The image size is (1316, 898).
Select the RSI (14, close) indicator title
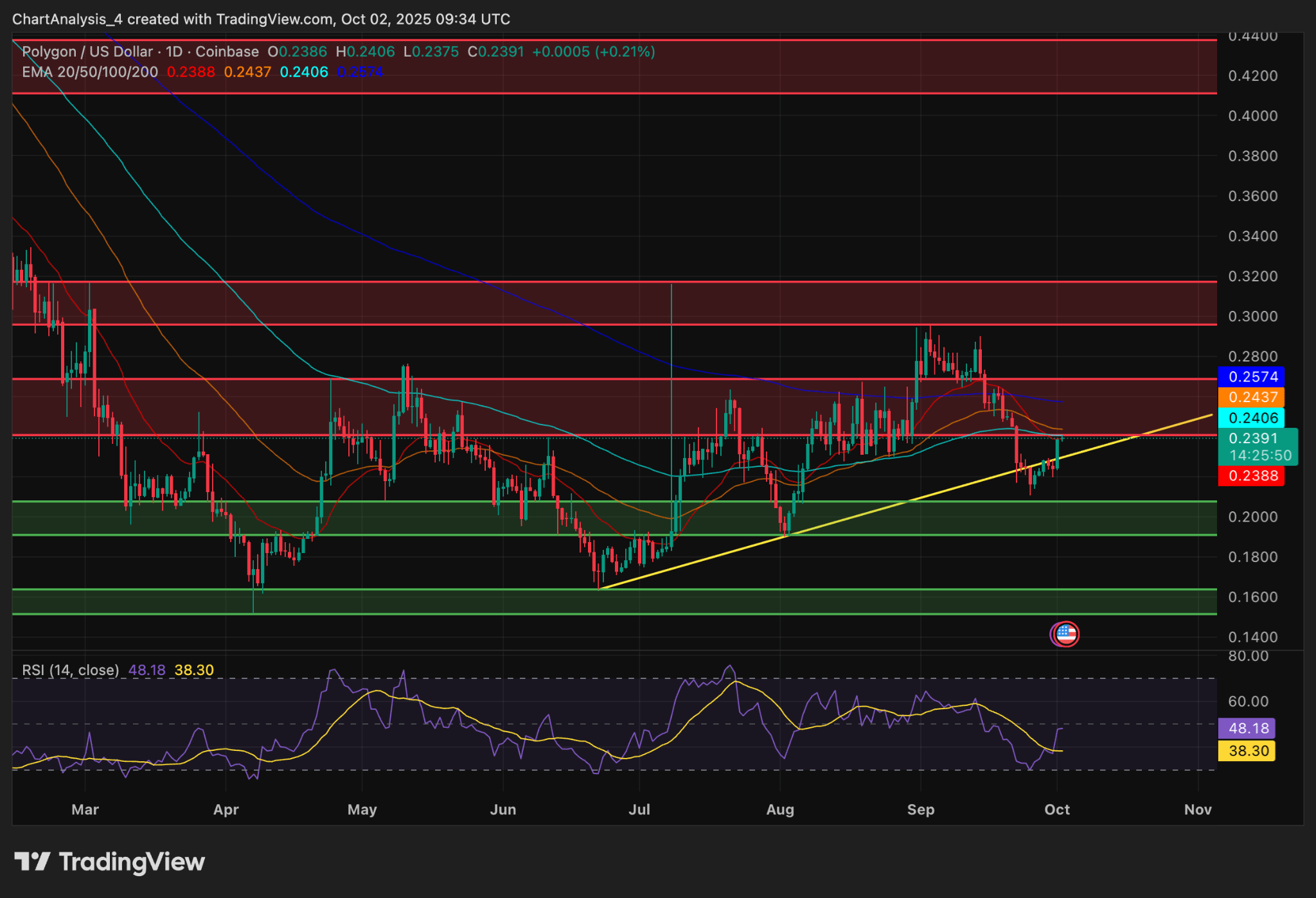pyautogui.click(x=71, y=669)
